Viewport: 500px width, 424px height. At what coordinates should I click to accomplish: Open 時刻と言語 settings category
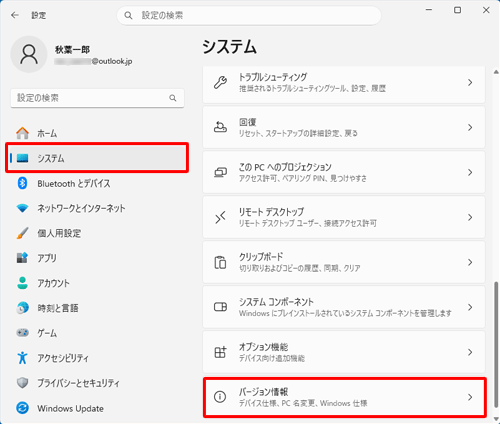pos(97,308)
